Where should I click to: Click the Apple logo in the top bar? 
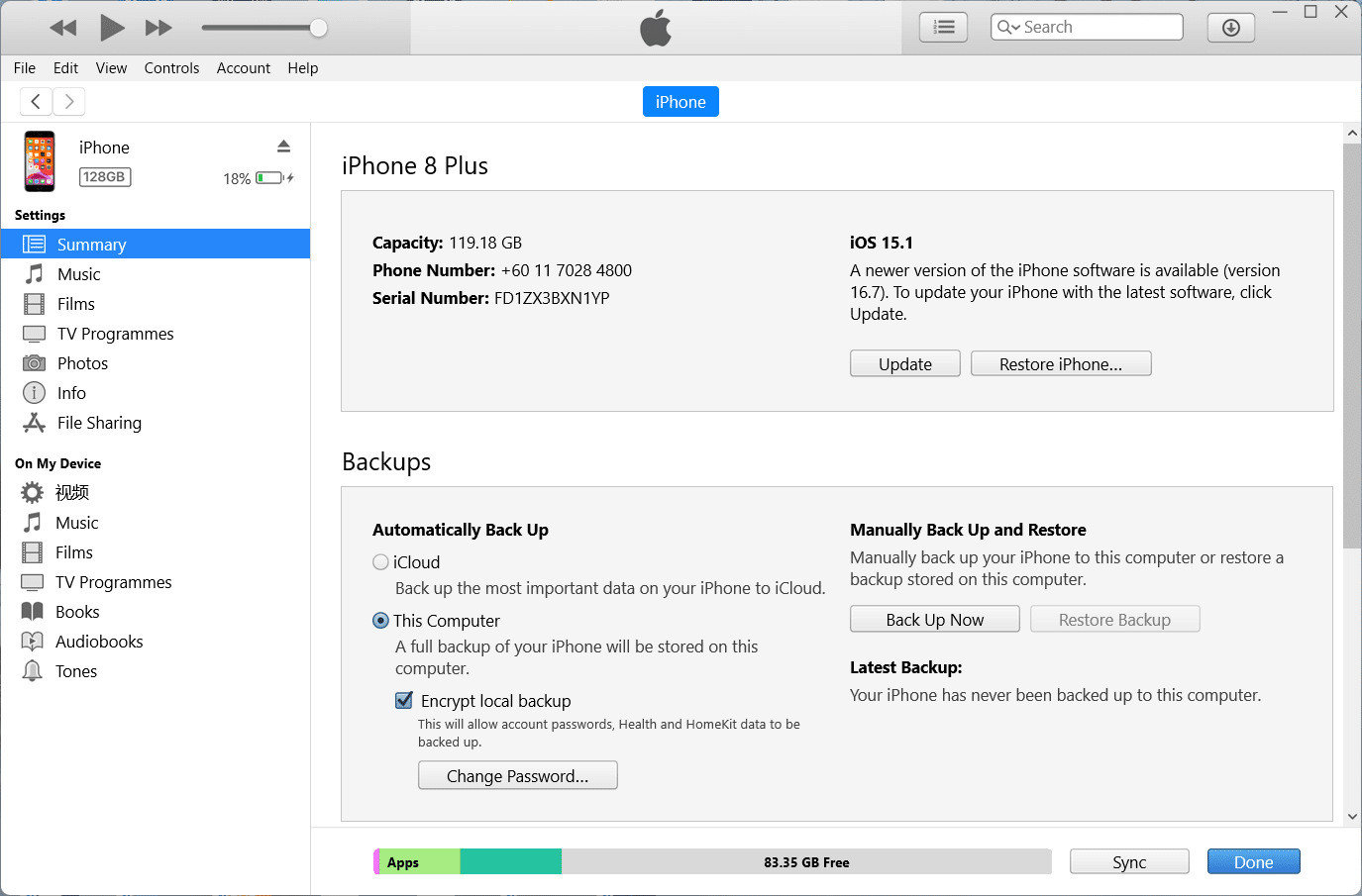[x=656, y=28]
